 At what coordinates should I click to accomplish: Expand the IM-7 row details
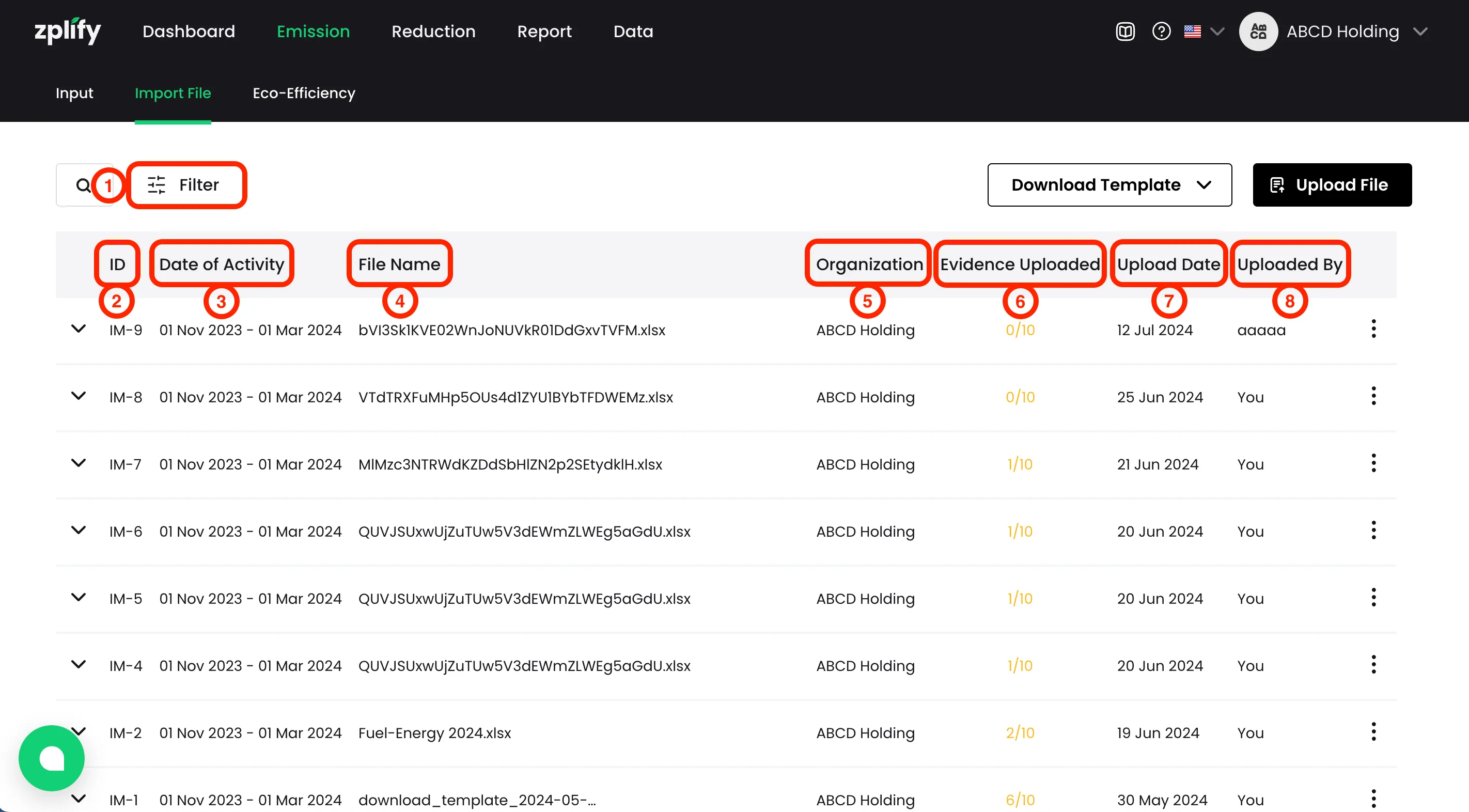(78, 463)
